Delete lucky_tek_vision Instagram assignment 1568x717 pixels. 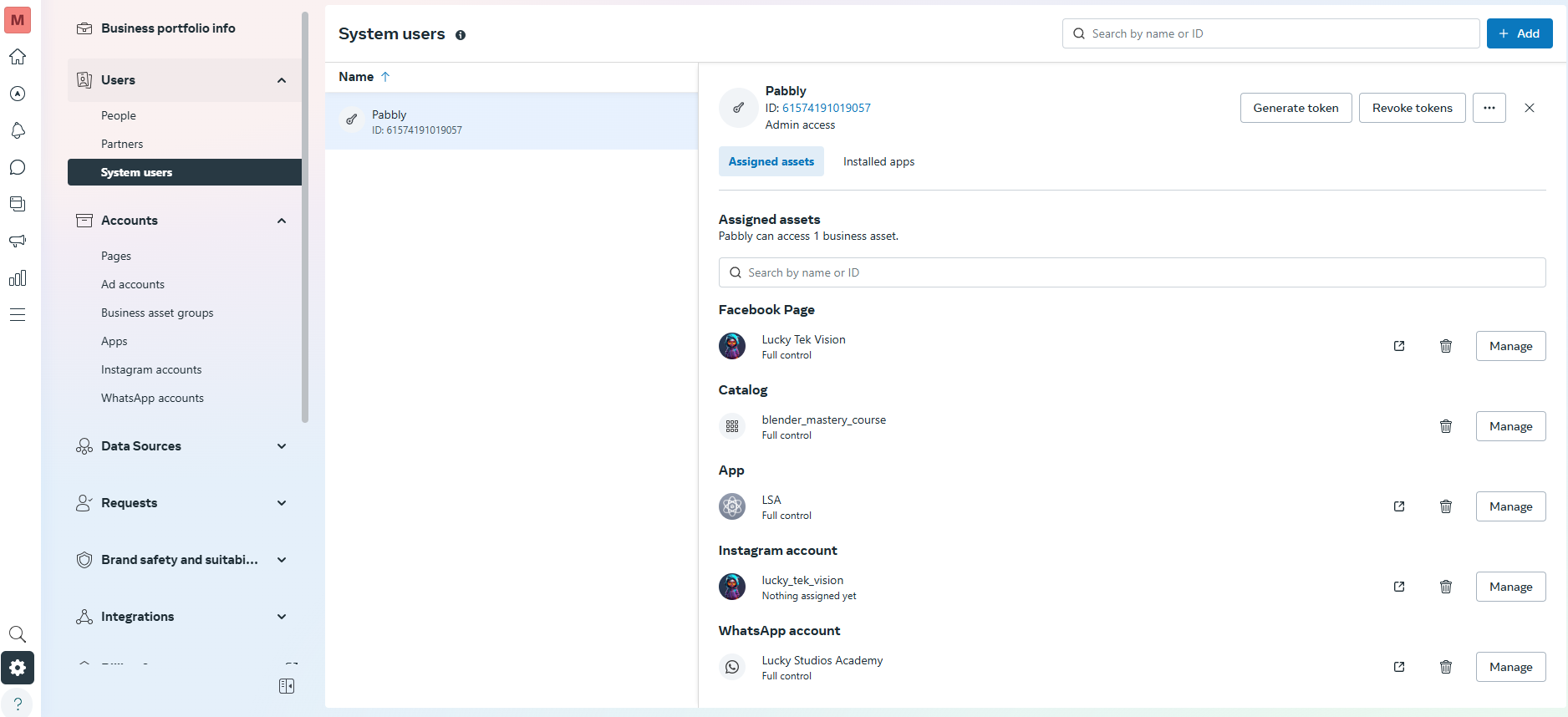click(1446, 587)
